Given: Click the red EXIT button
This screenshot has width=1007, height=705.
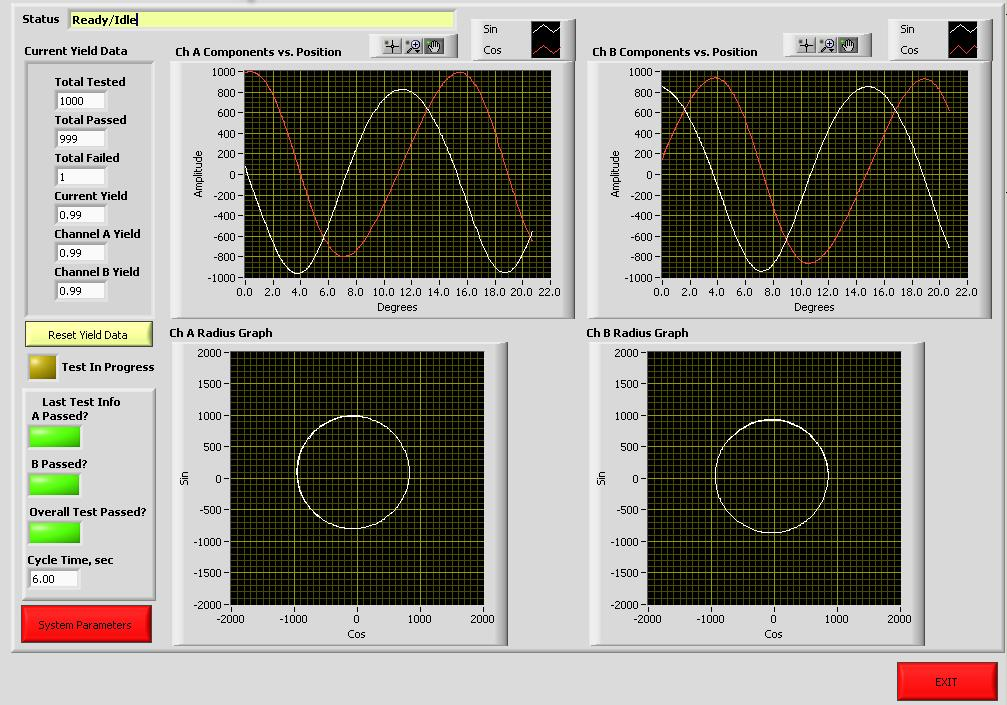Looking at the screenshot, I should 947,682.
